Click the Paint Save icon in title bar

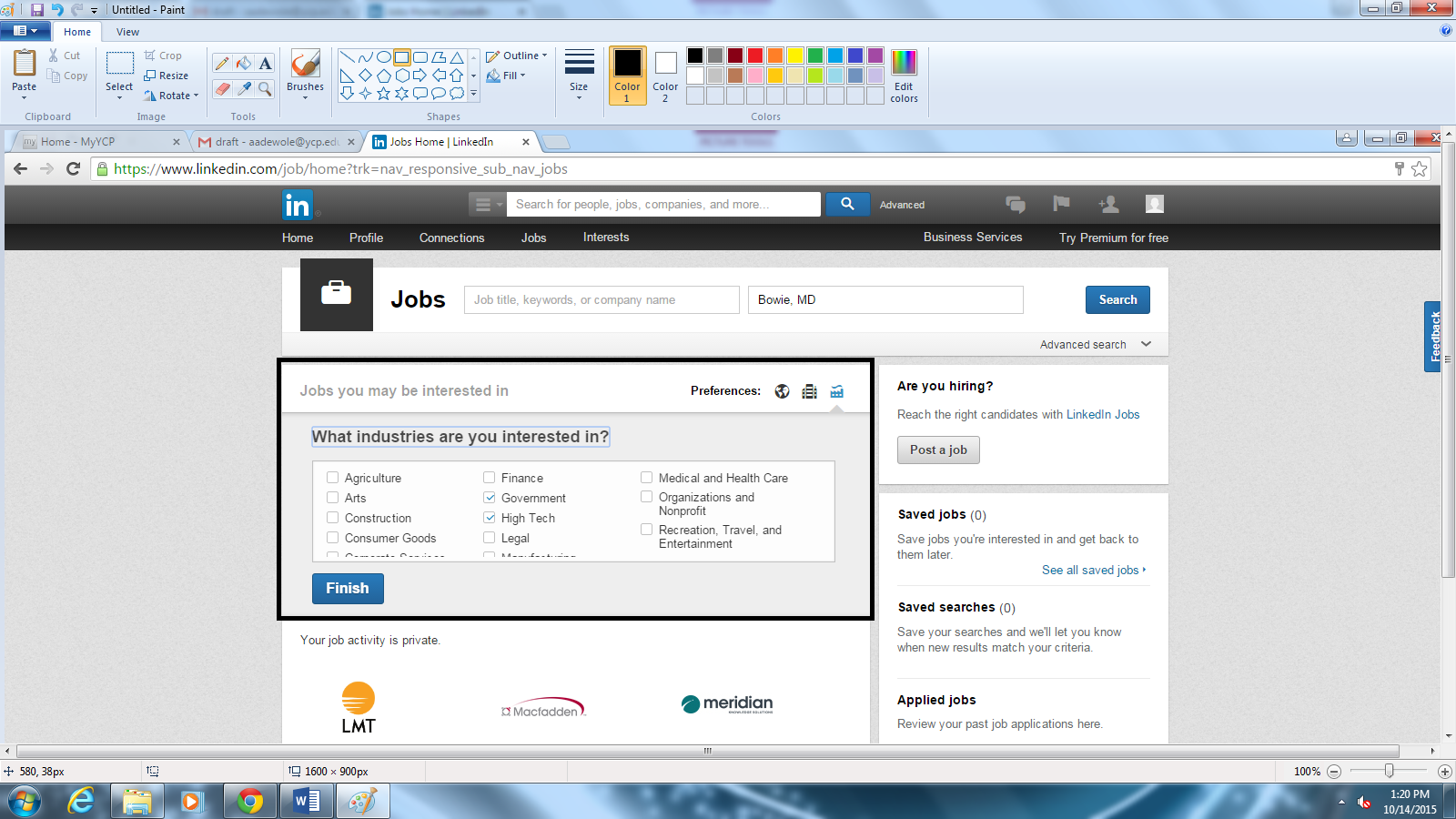[x=37, y=9]
